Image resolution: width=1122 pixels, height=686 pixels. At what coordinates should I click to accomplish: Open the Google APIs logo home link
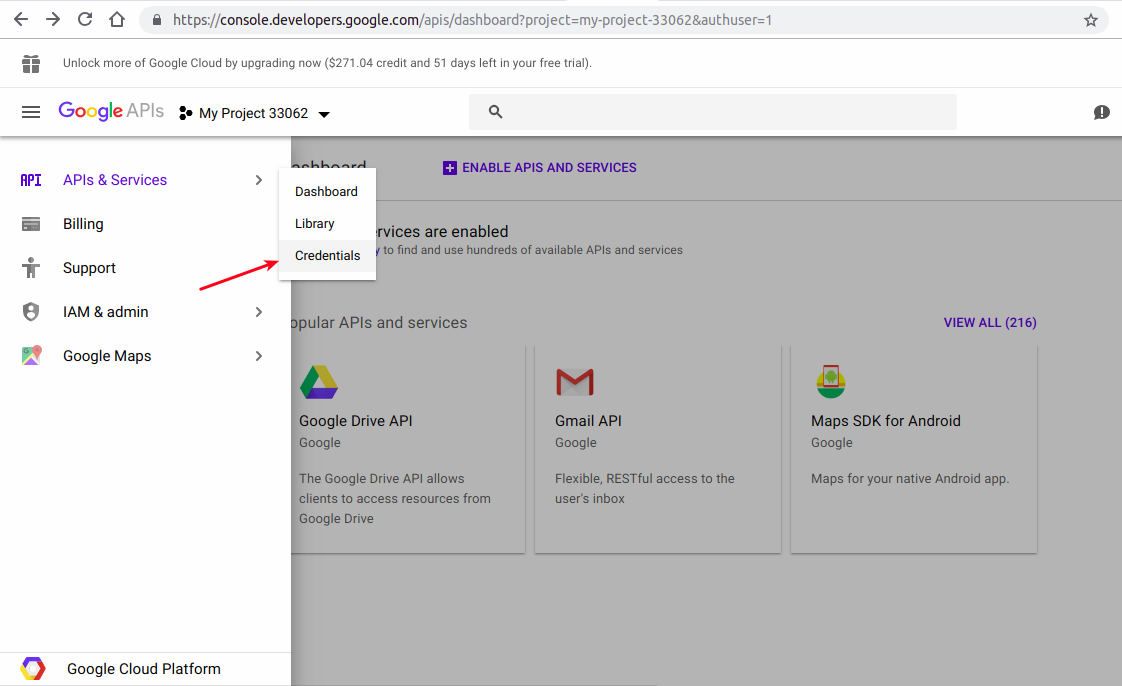[111, 111]
